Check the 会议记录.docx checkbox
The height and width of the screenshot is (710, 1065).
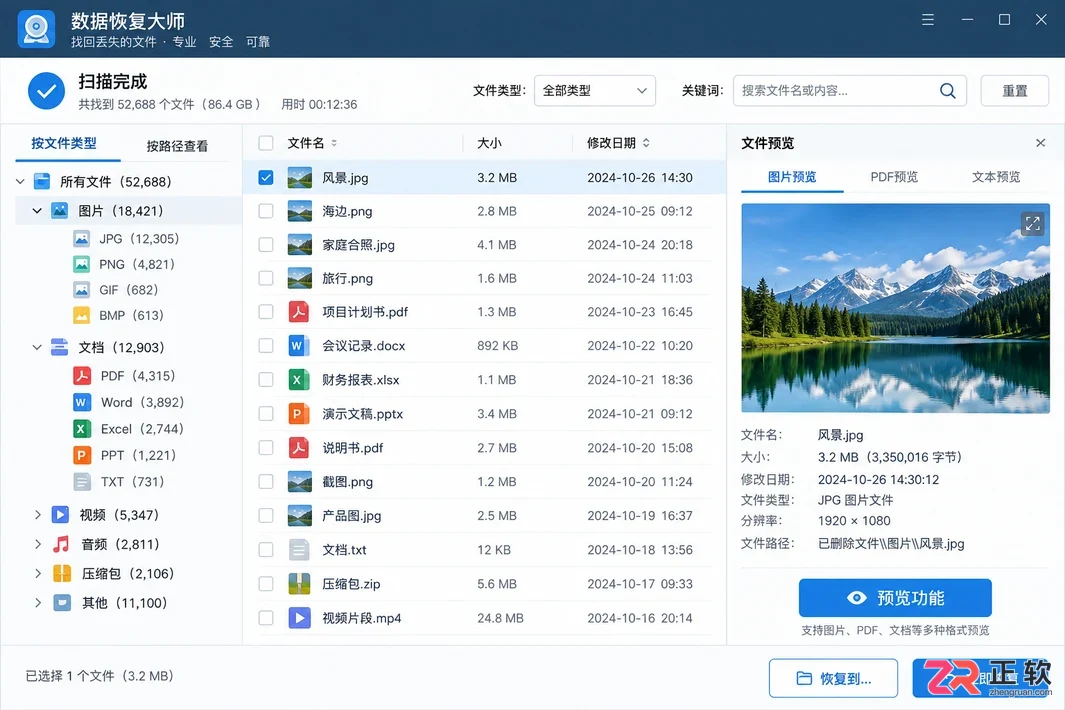(266, 346)
